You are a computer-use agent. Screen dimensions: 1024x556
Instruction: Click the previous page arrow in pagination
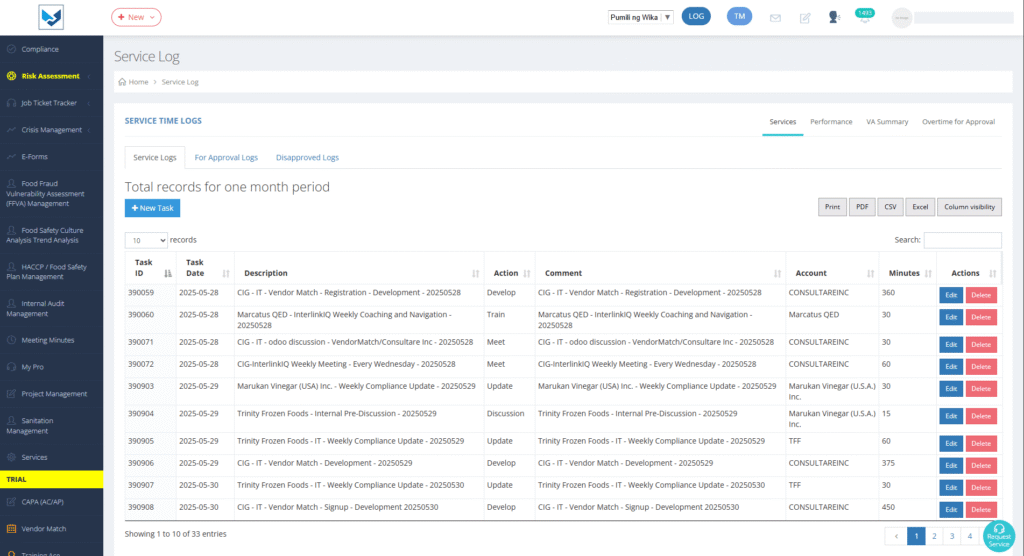[896, 536]
